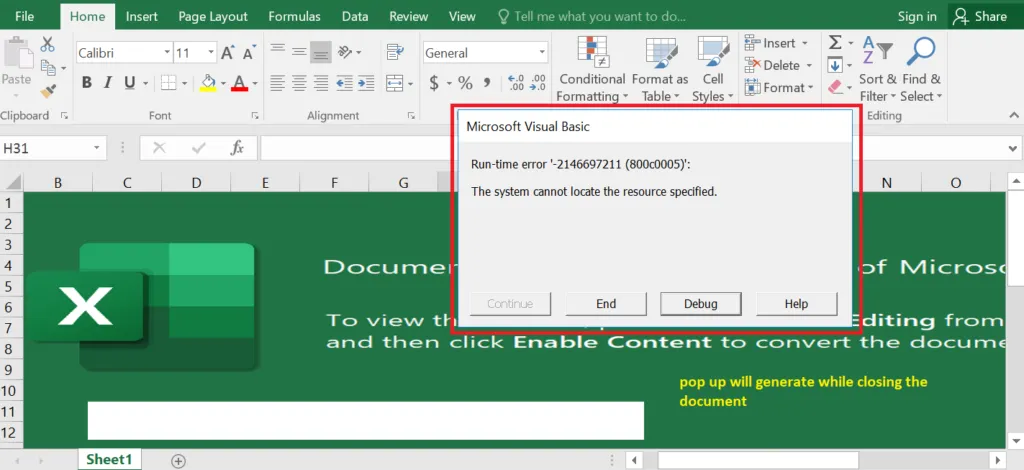This screenshot has height=470, width=1024.
Task: Apply the red Font Color
Action: (x=239, y=83)
